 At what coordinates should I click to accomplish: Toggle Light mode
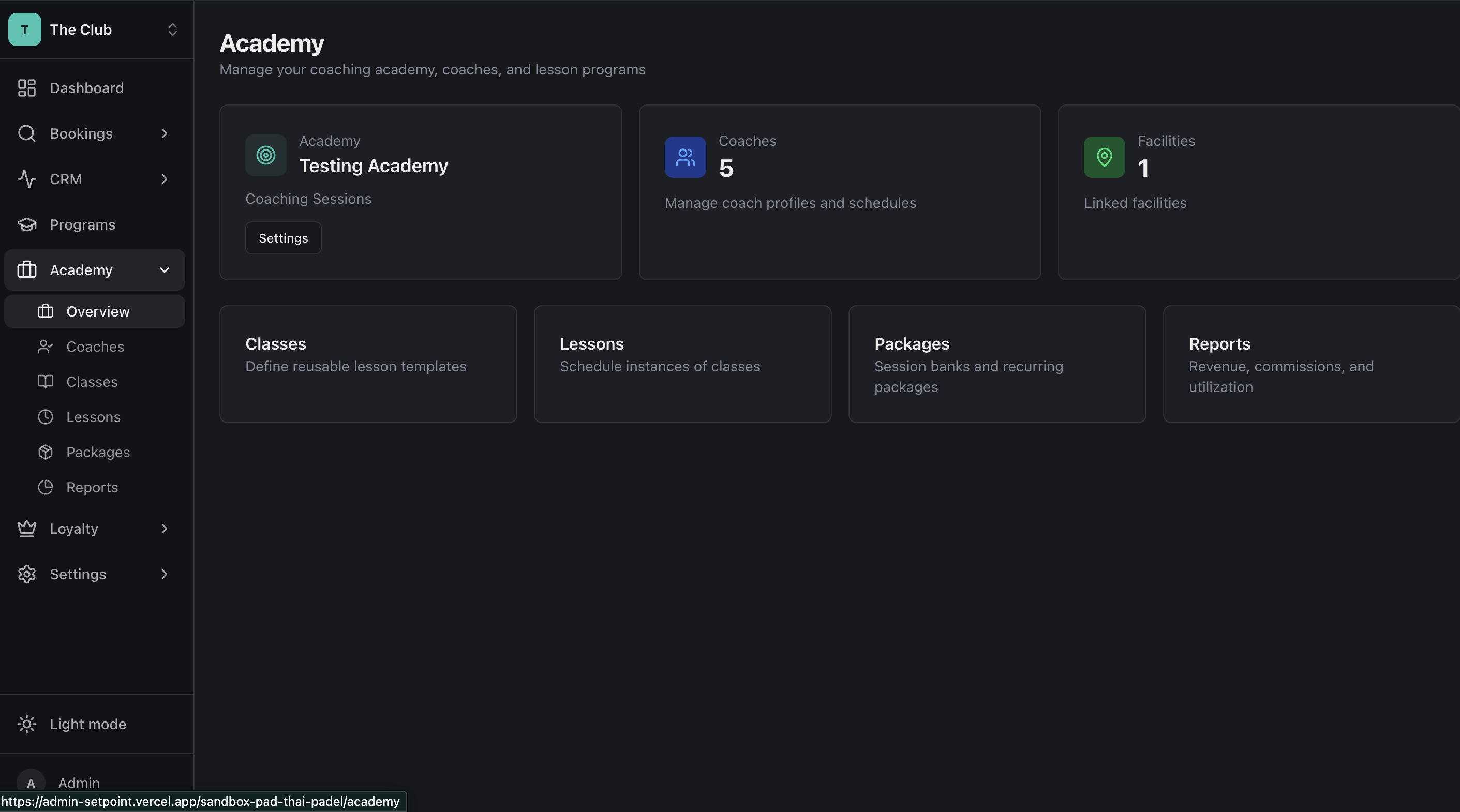(x=94, y=724)
